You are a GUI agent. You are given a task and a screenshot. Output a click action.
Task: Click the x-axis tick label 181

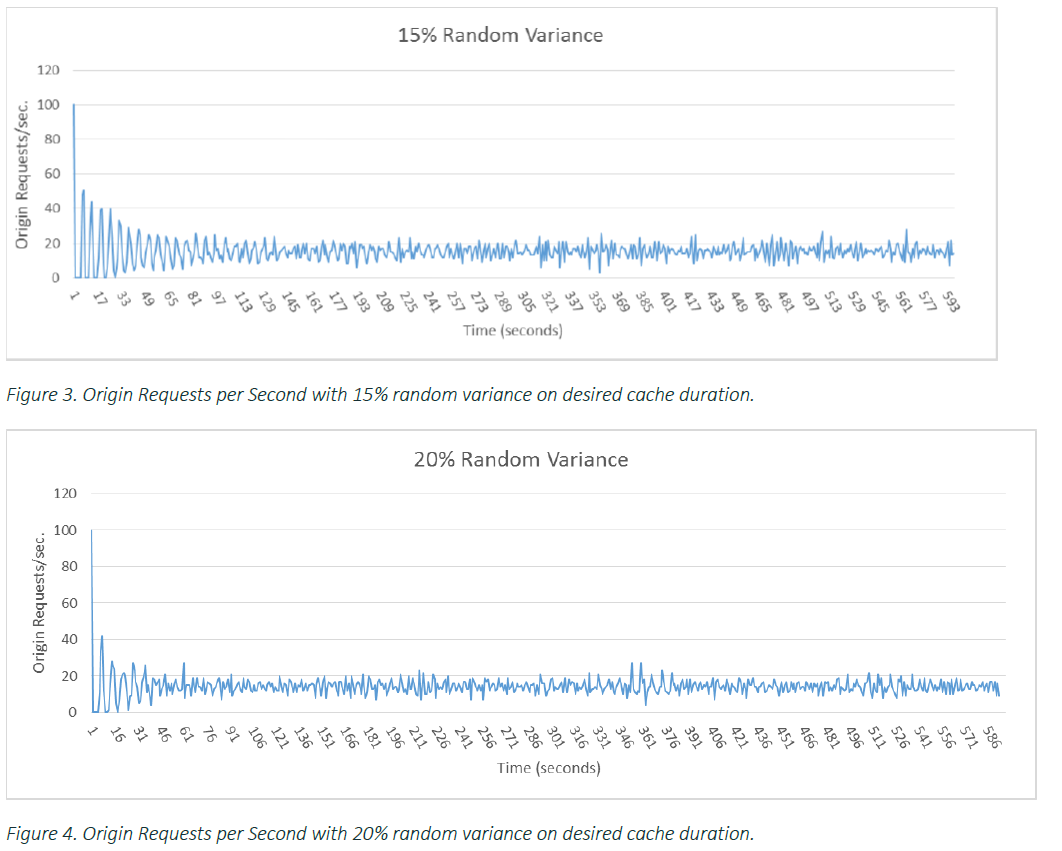[371, 738]
